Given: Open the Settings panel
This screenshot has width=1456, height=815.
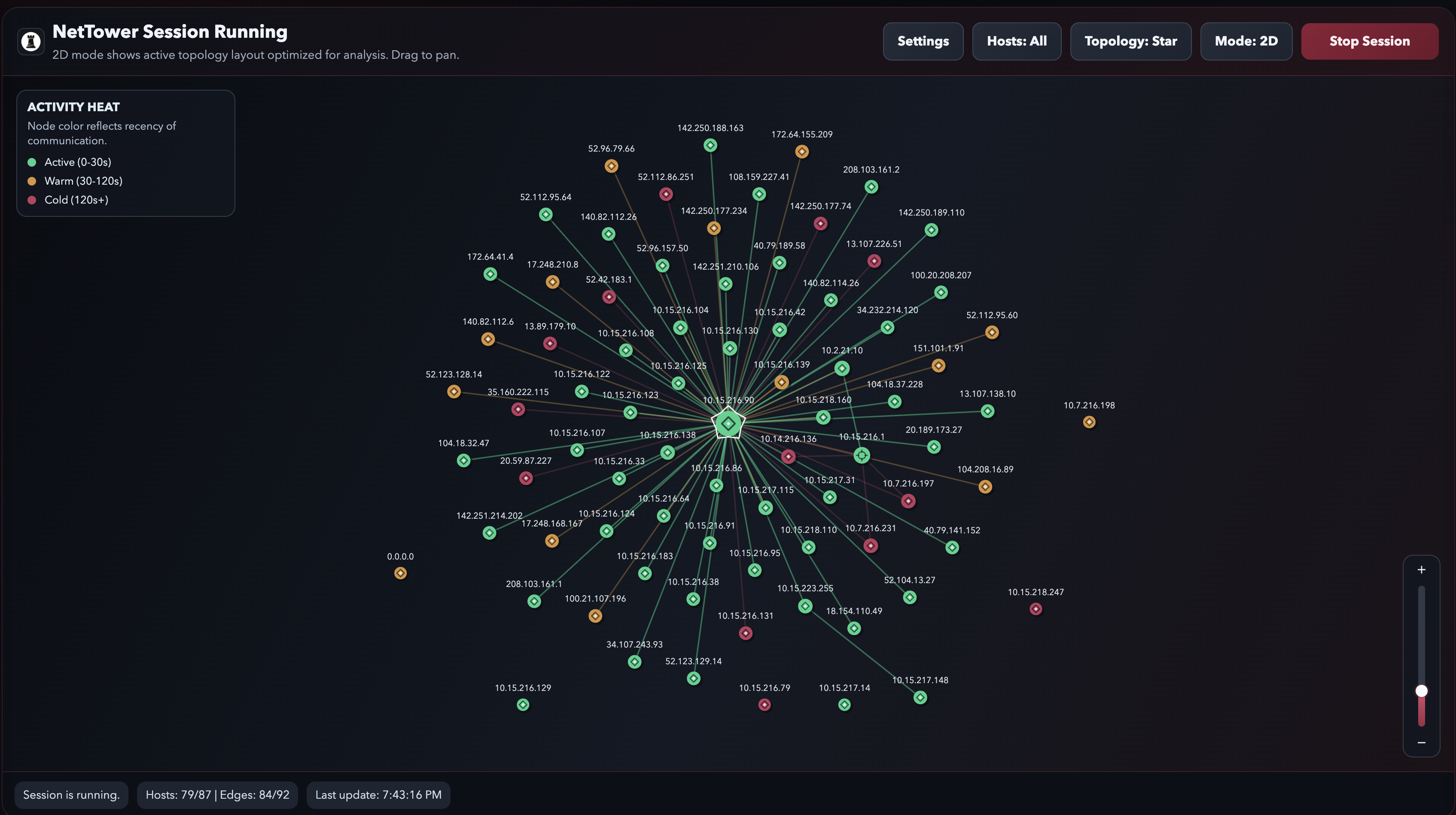Looking at the screenshot, I should (923, 41).
